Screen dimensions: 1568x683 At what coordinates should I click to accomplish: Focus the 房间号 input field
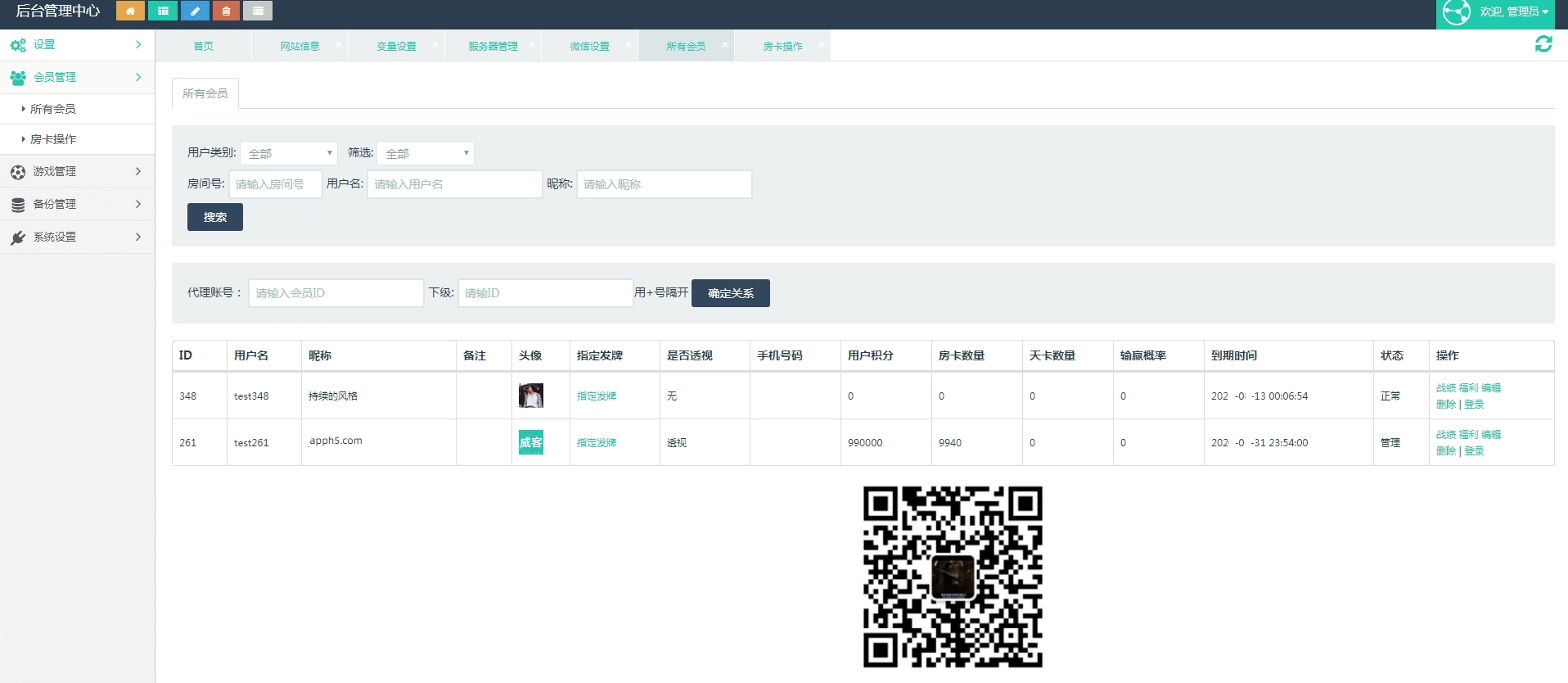[276, 184]
